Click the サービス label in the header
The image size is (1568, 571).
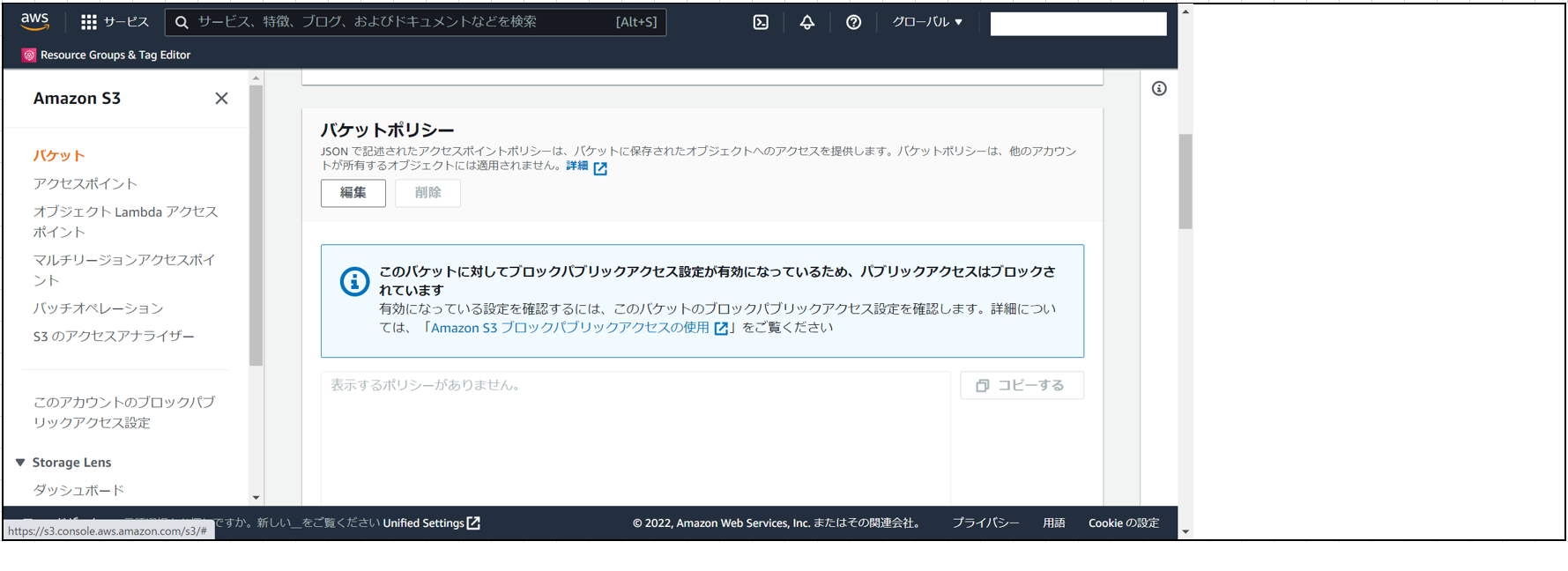coord(127,22)
